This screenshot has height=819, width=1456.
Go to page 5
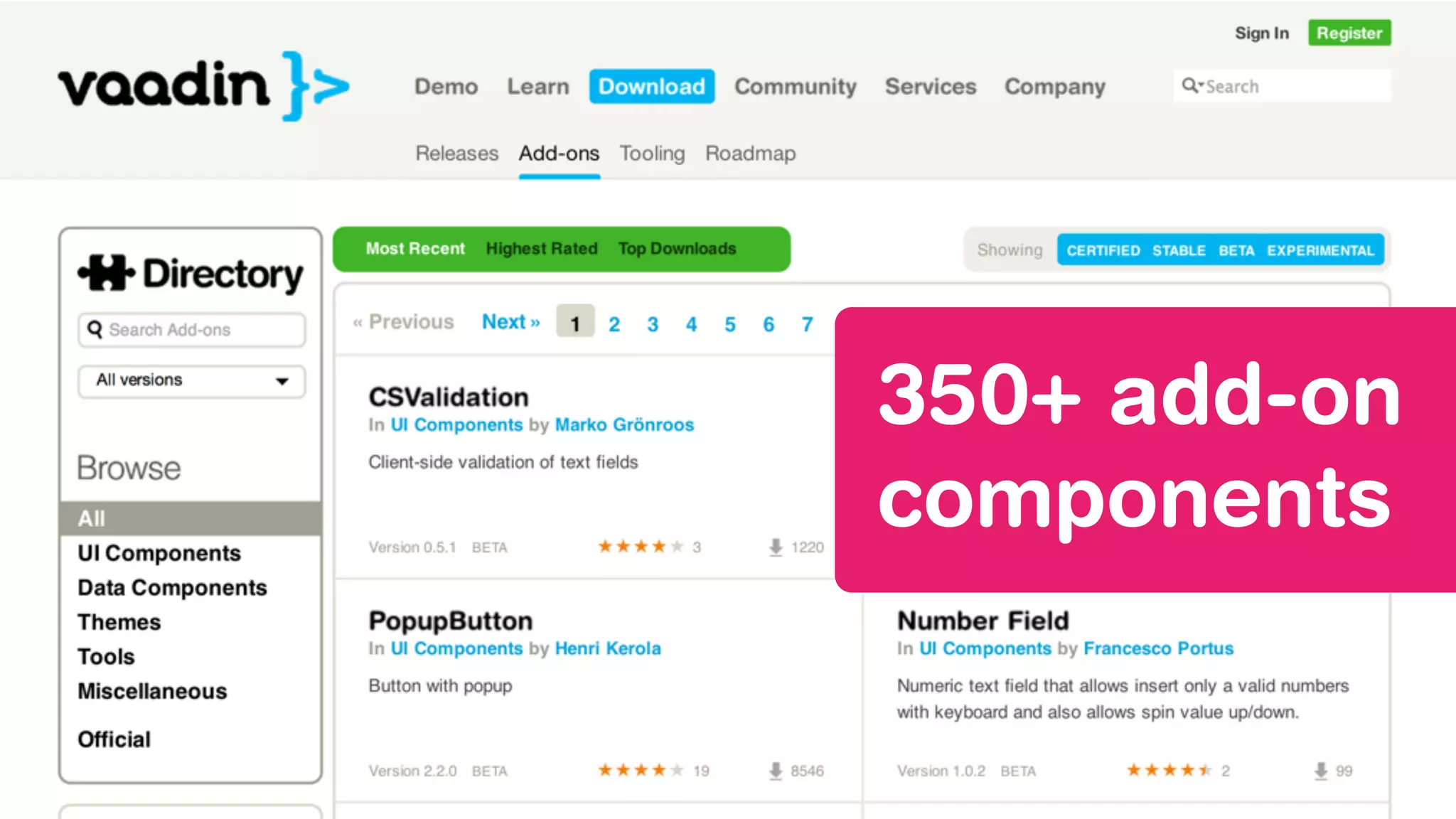[x=730, y=324]
